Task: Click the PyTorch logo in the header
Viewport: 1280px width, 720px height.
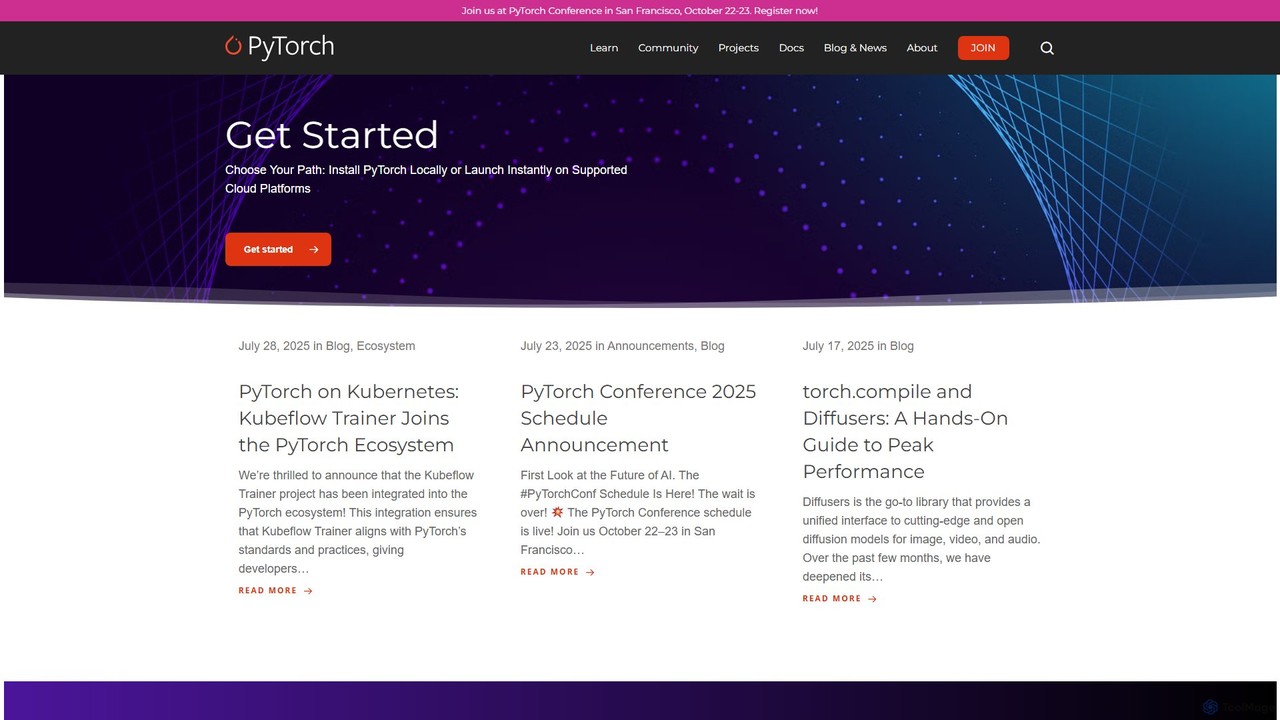Action: pos(279,47)
